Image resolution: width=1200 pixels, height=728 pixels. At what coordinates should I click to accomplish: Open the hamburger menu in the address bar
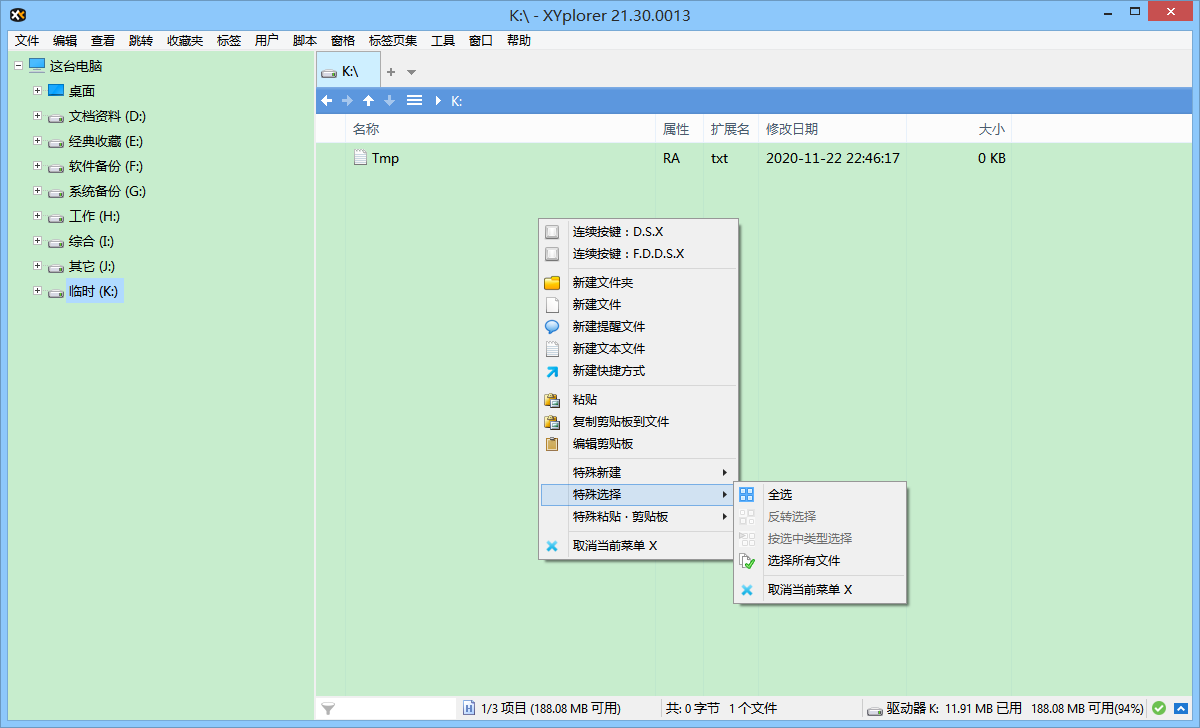tap(414, 100)
